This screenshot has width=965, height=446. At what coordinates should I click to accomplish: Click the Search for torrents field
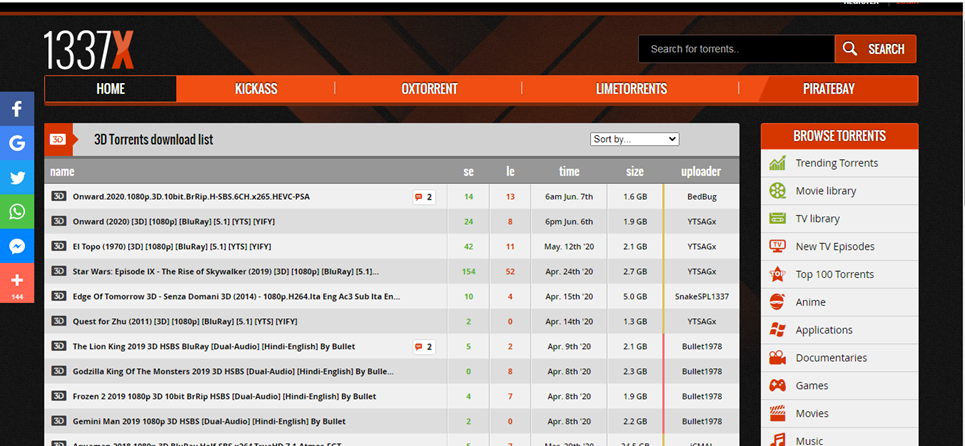pyautogui.click(x=736, y=49)
